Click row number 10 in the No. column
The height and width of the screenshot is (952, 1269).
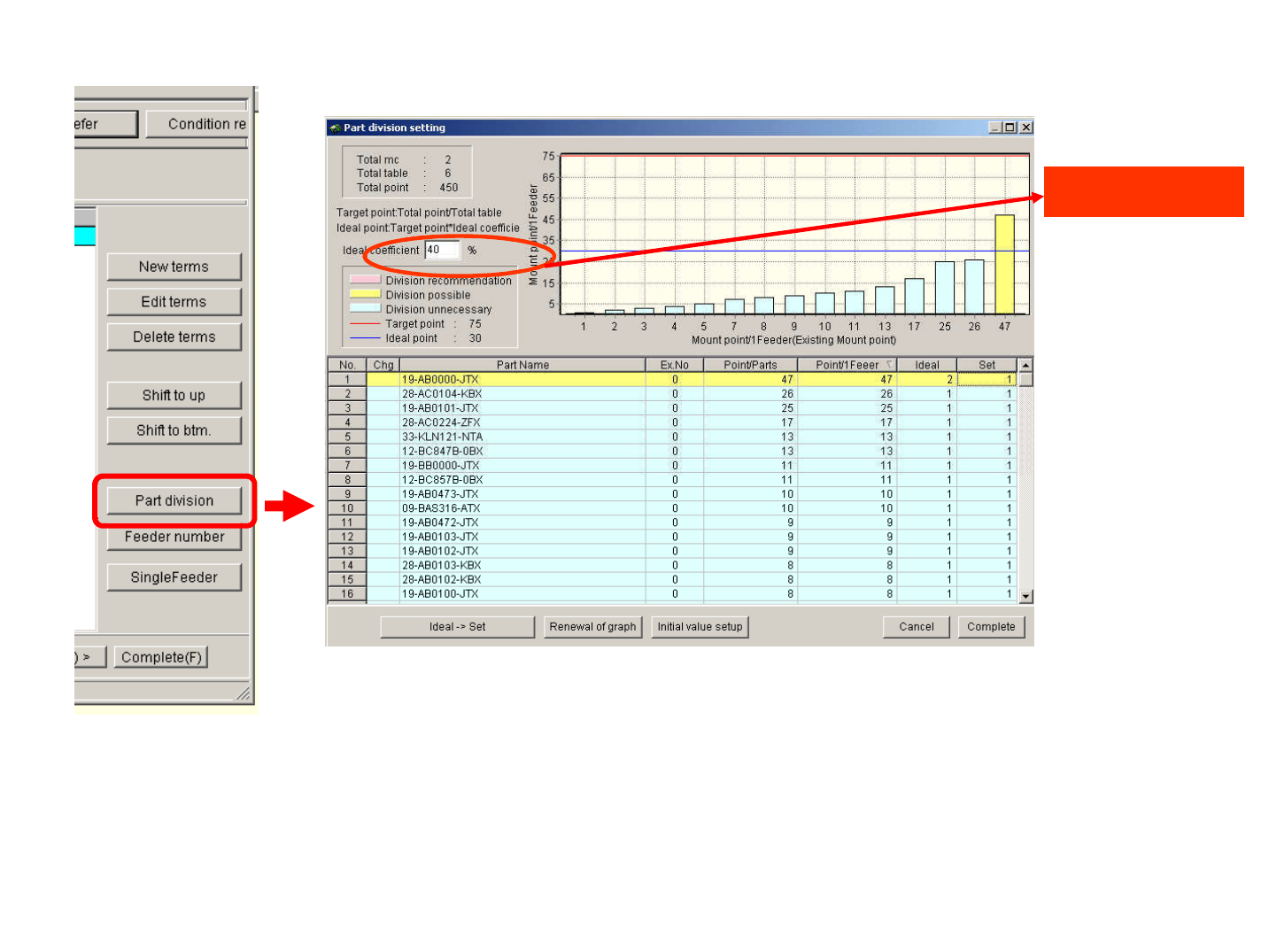click(347, 508)
